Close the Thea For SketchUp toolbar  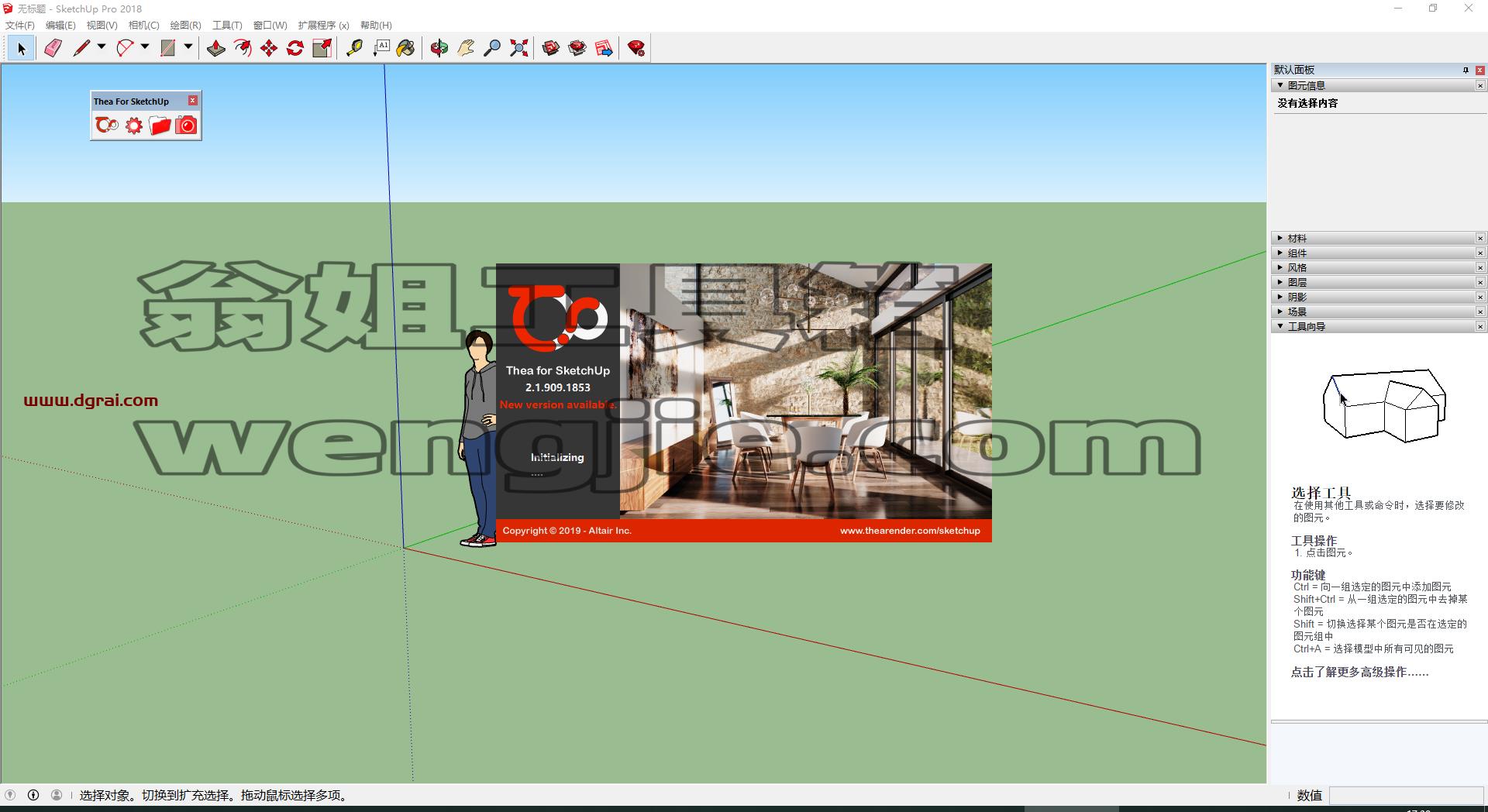(x=193, y=101)
